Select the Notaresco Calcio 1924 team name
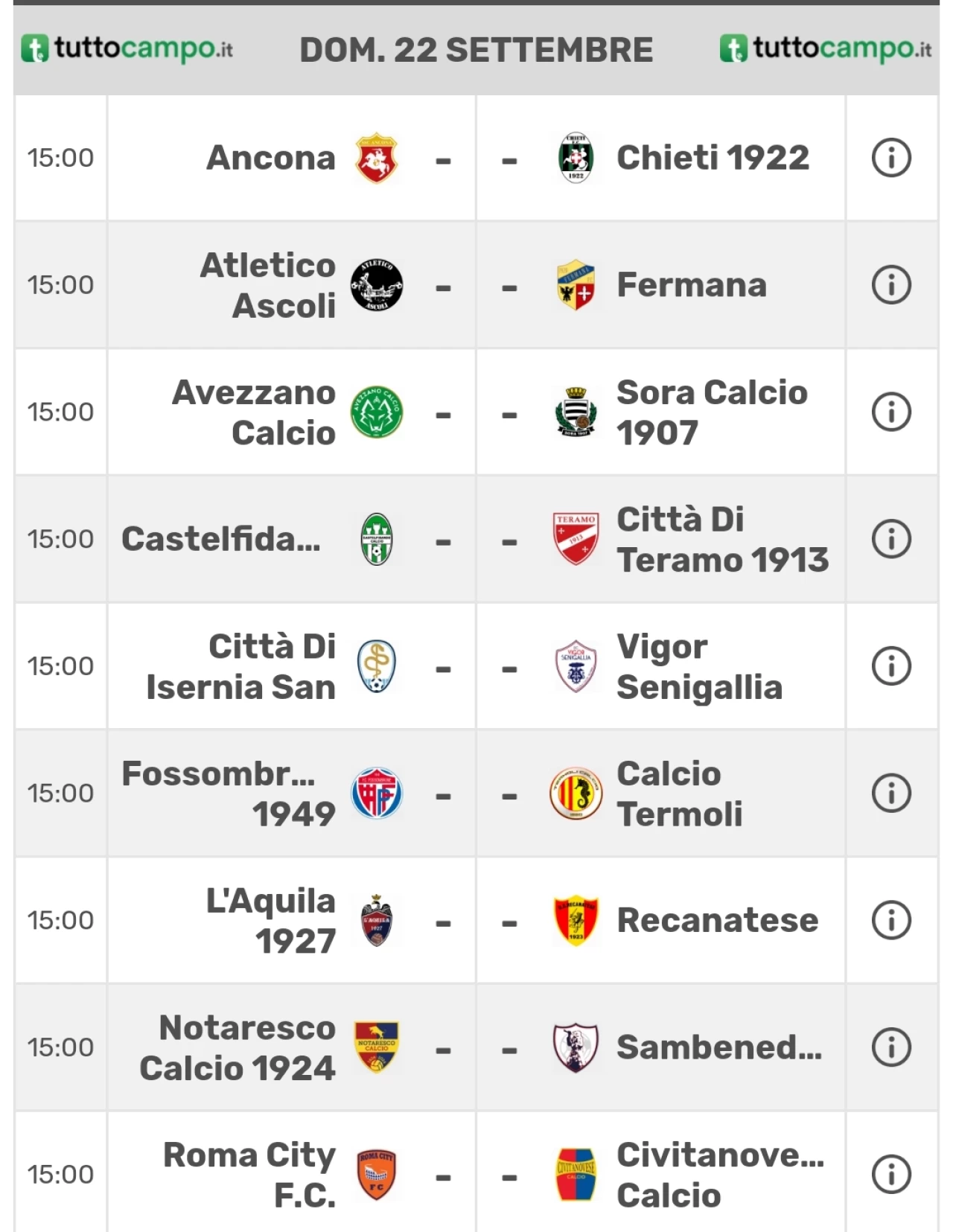The height and width of the screenshot is (1232, 953). (x=238, y=1047)
